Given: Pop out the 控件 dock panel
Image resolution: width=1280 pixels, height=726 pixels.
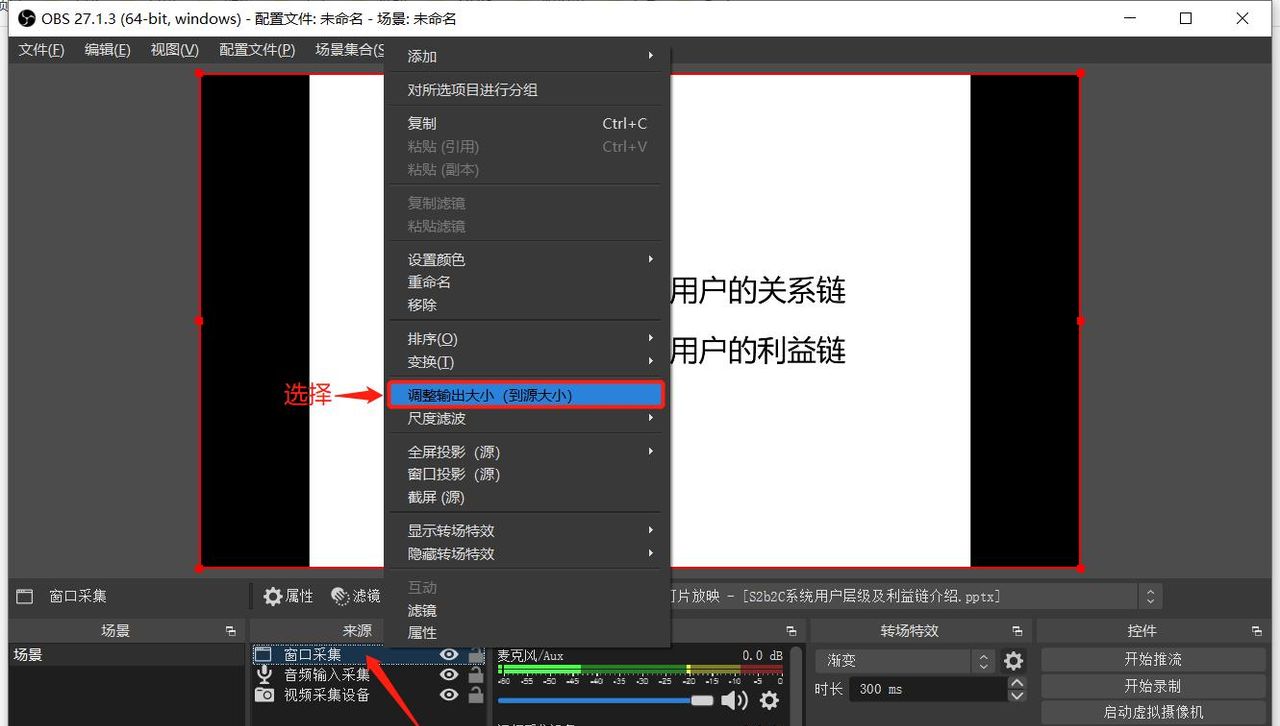Looking at the screenshot, I should 1257,632.
